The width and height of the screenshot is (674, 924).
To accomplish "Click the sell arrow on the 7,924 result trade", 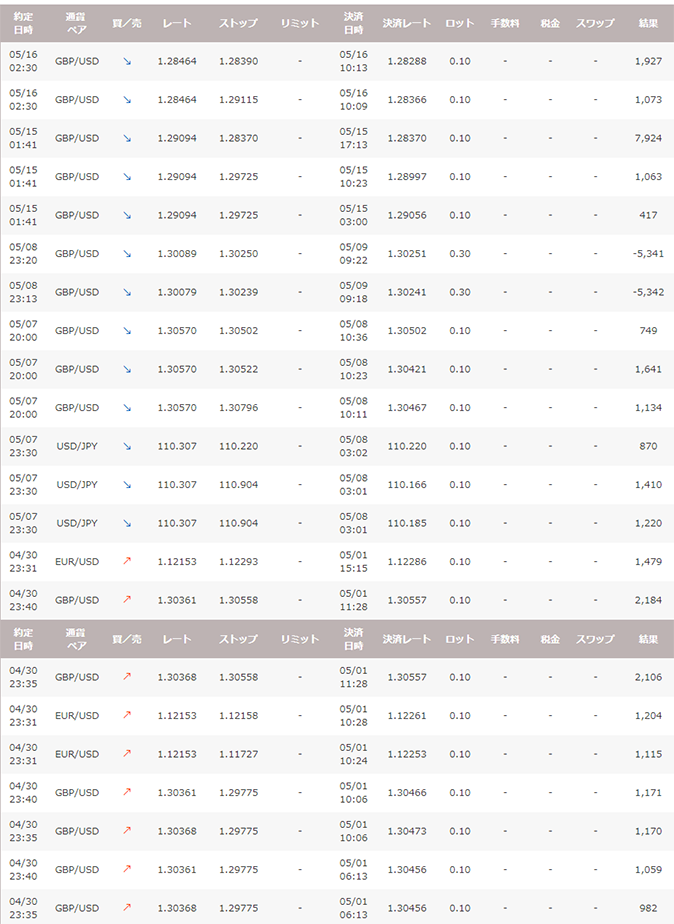I will pos(127,138).
